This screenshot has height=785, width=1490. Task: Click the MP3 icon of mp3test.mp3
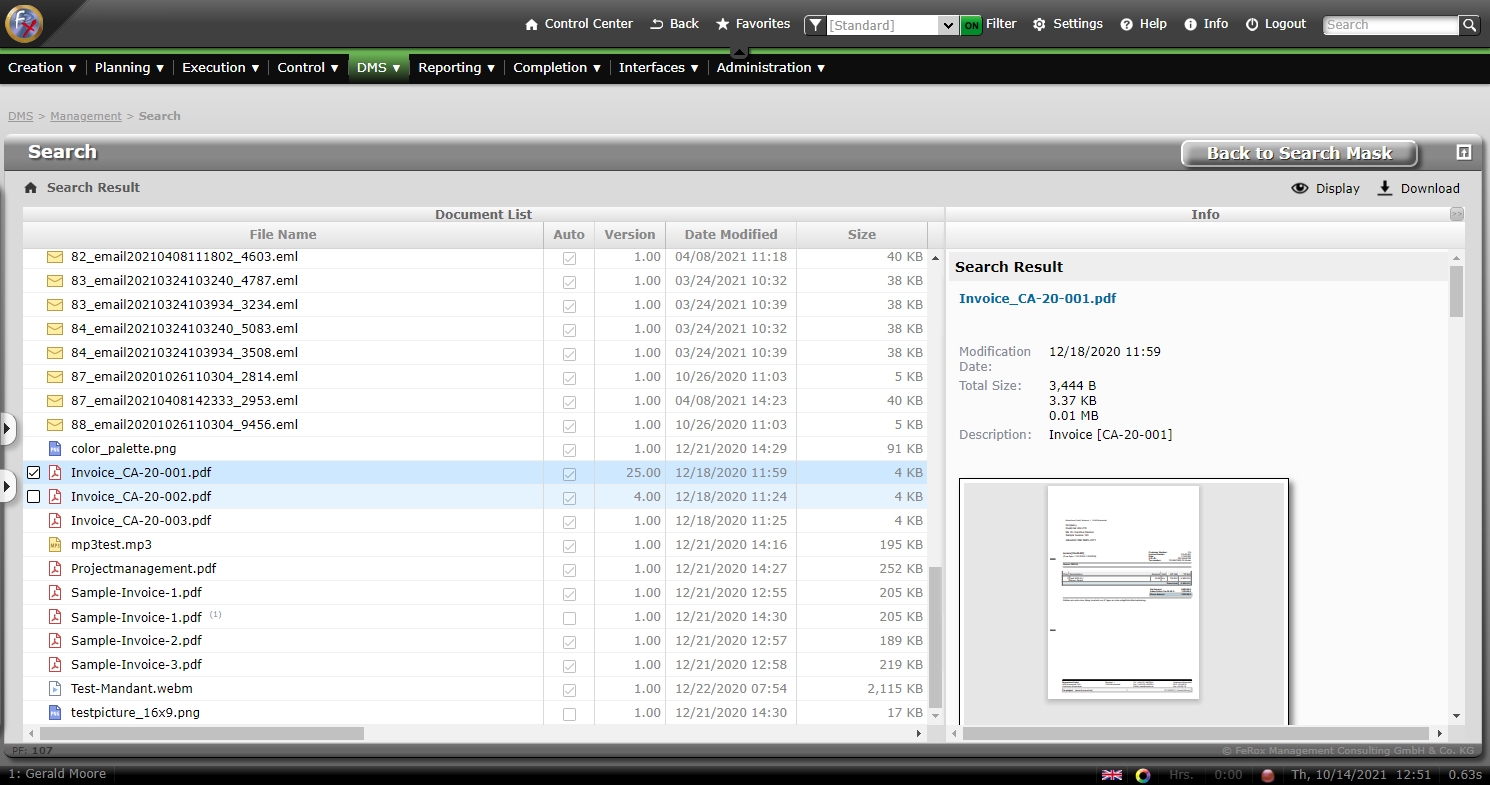55,545
